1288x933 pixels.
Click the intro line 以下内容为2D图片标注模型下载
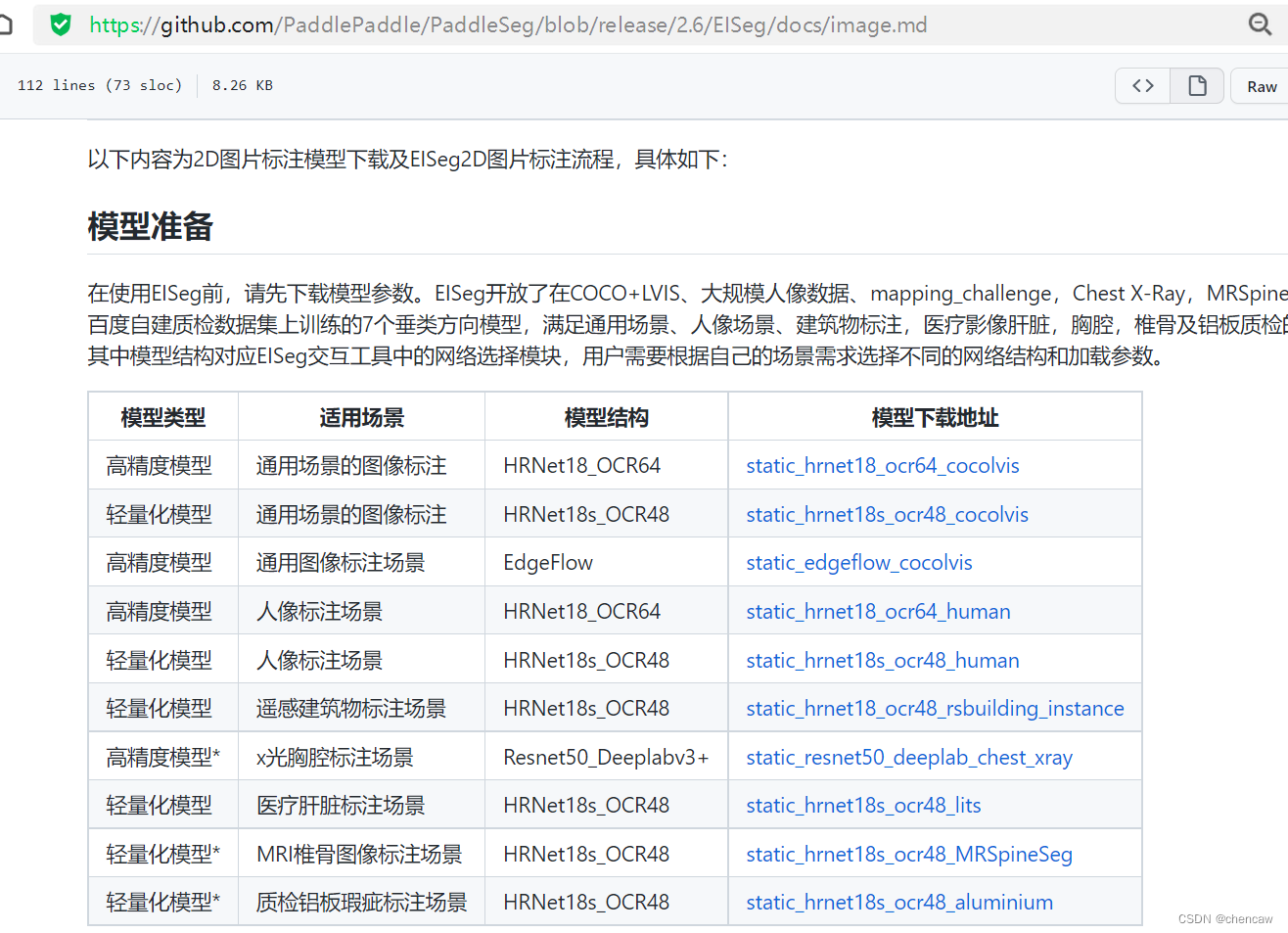407,160
